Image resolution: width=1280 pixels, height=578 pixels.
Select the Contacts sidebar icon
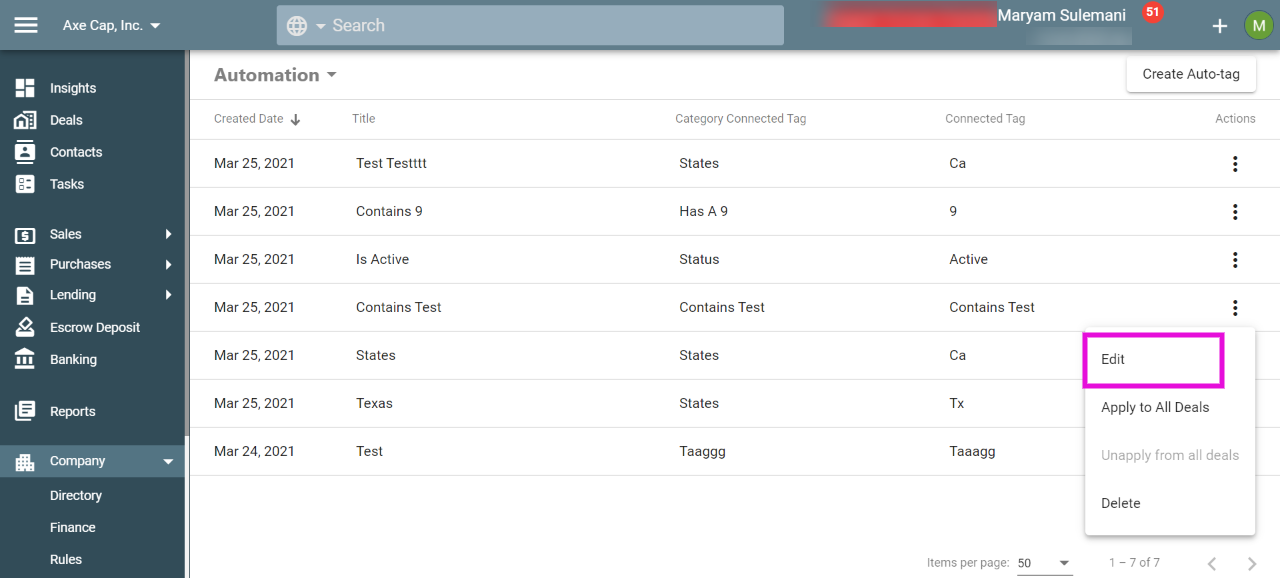click(25, 152)
